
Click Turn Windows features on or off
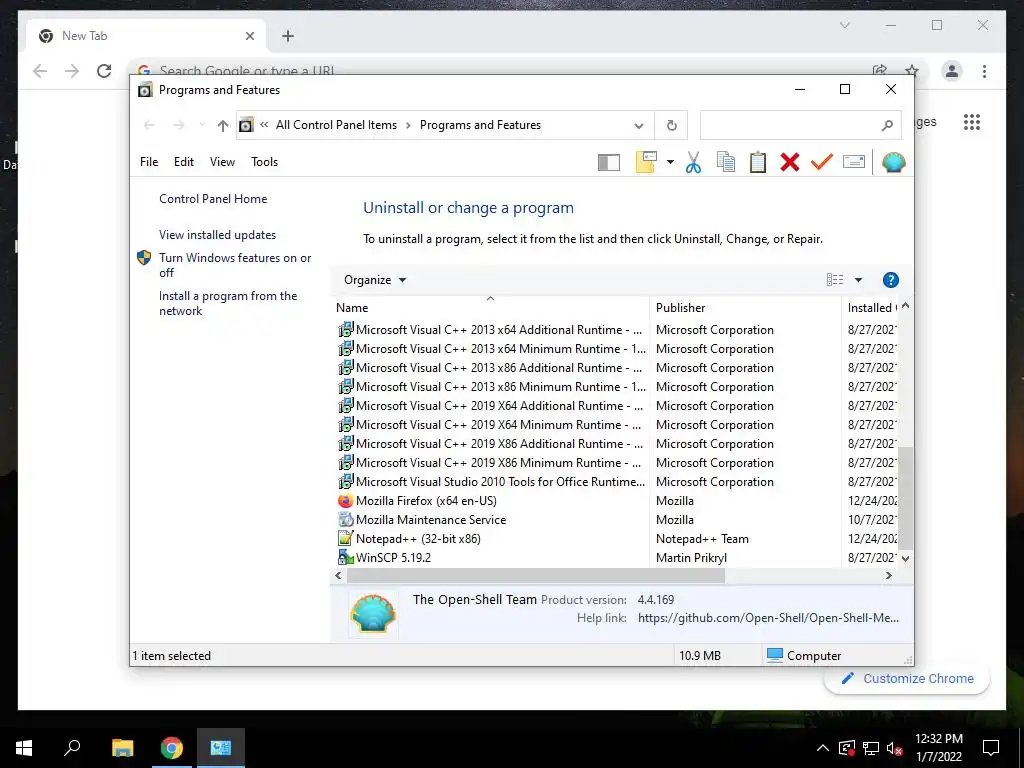pyautogui.click(x=235, y=265)
